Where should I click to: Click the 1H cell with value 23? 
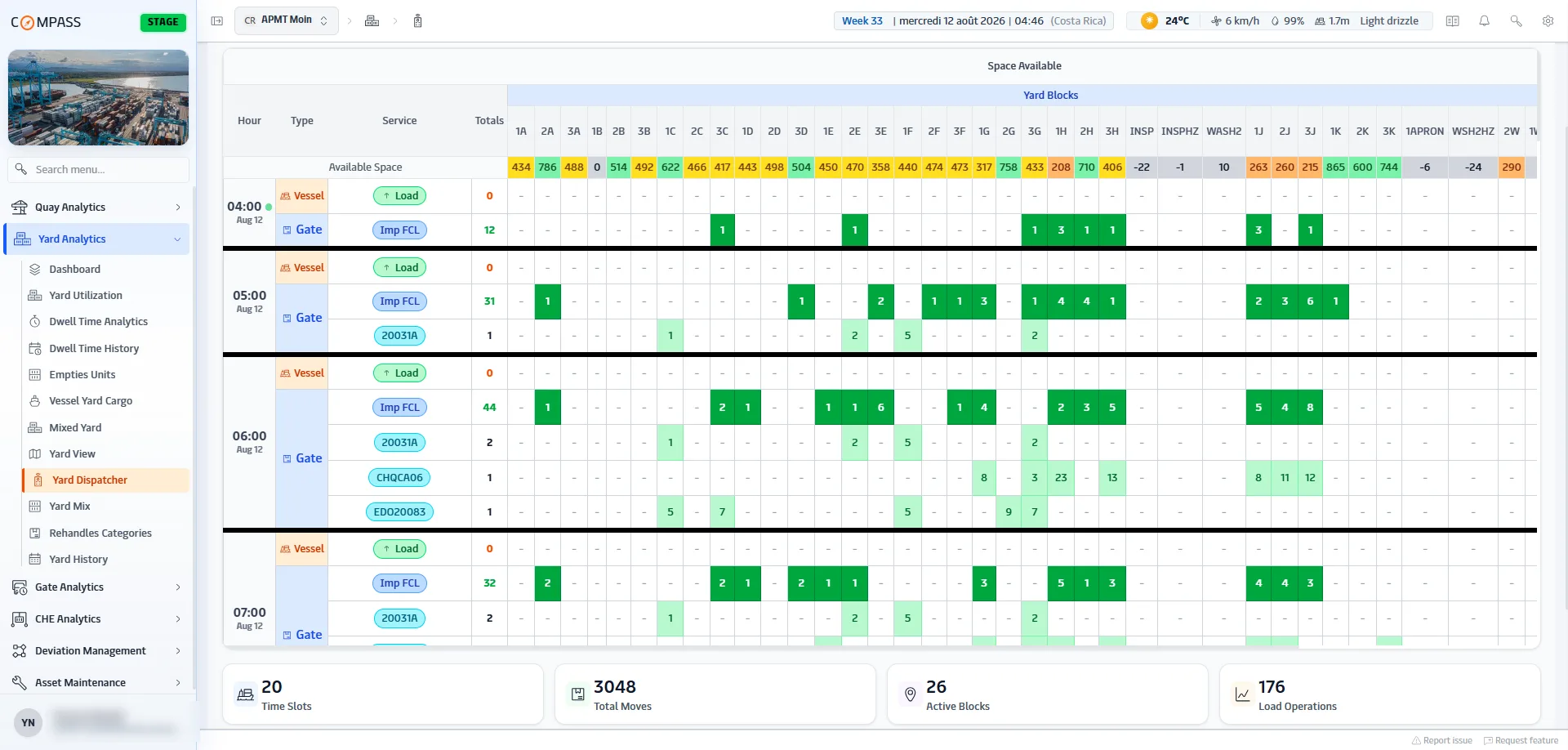[1061, 478]
